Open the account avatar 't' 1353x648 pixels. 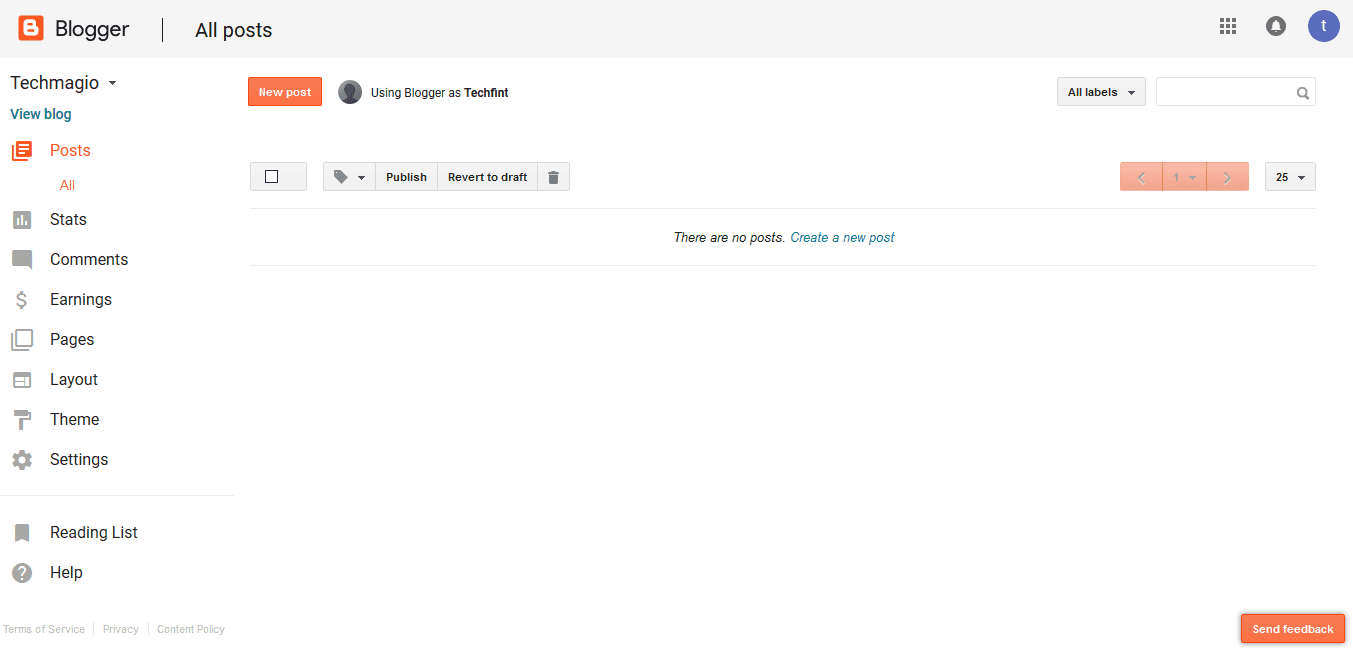tap(1324, 26)
